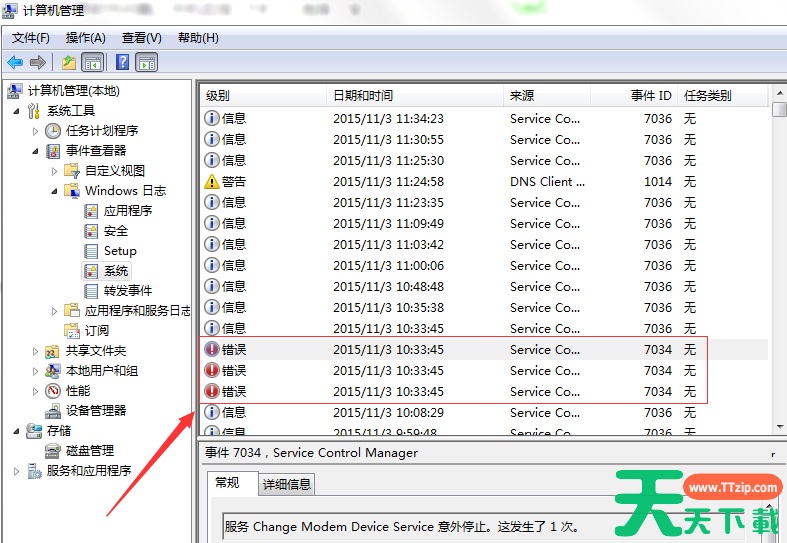Expand the 服务和应用程序 tree node
Image resolution: width=787 pixels, height=543 pixels.
pos(16,471)
